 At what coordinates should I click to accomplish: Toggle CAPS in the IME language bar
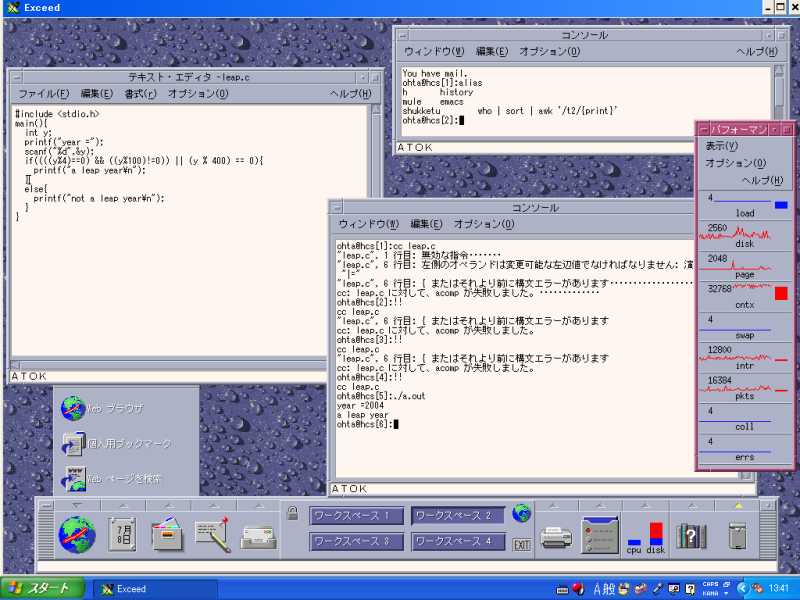(x=710, y=584)
